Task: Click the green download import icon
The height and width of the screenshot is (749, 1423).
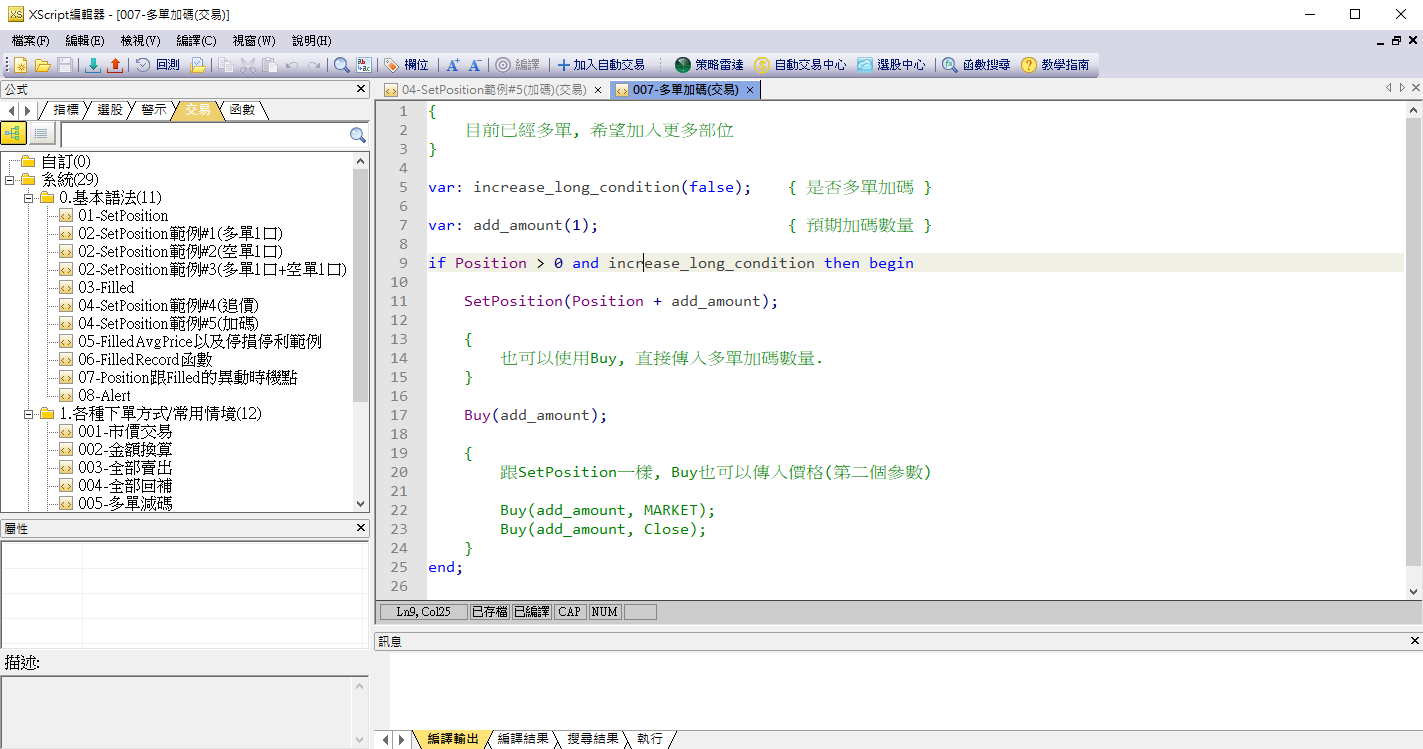Action: pyautogui.click(x=93, y=65)
